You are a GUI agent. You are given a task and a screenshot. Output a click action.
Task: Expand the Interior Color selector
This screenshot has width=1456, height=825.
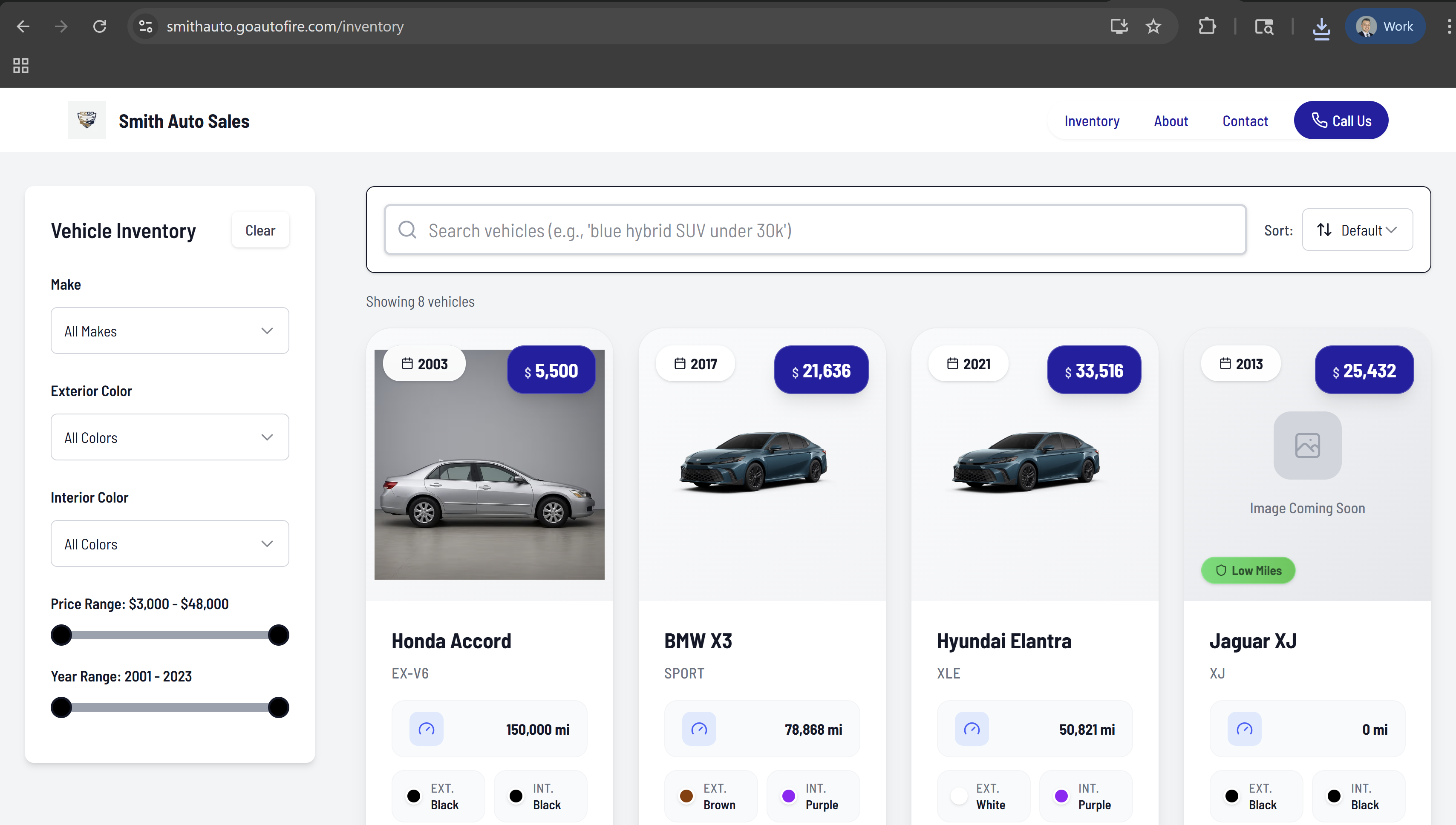click(x=170, y=543)
